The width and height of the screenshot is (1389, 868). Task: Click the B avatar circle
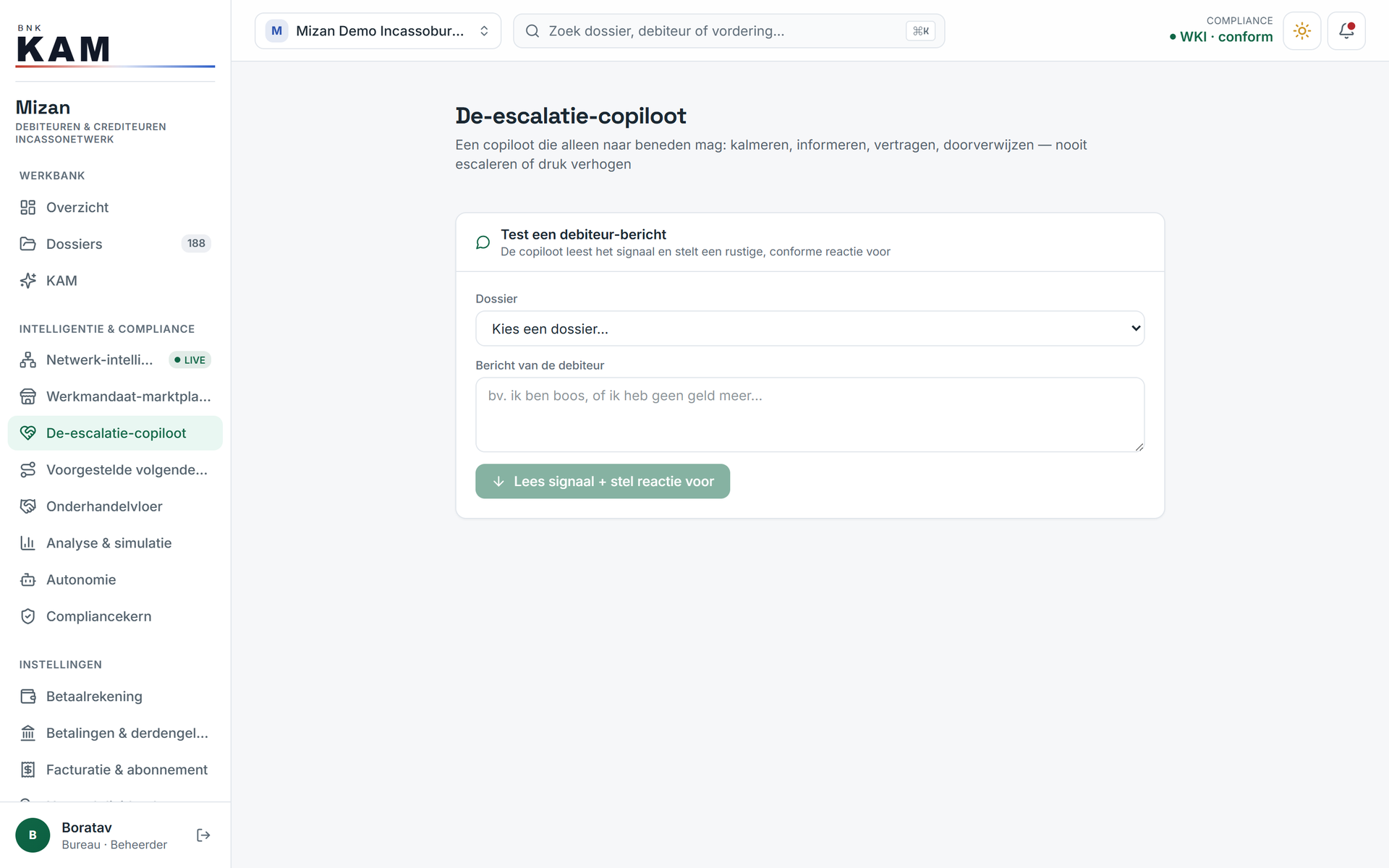(33, 835)
